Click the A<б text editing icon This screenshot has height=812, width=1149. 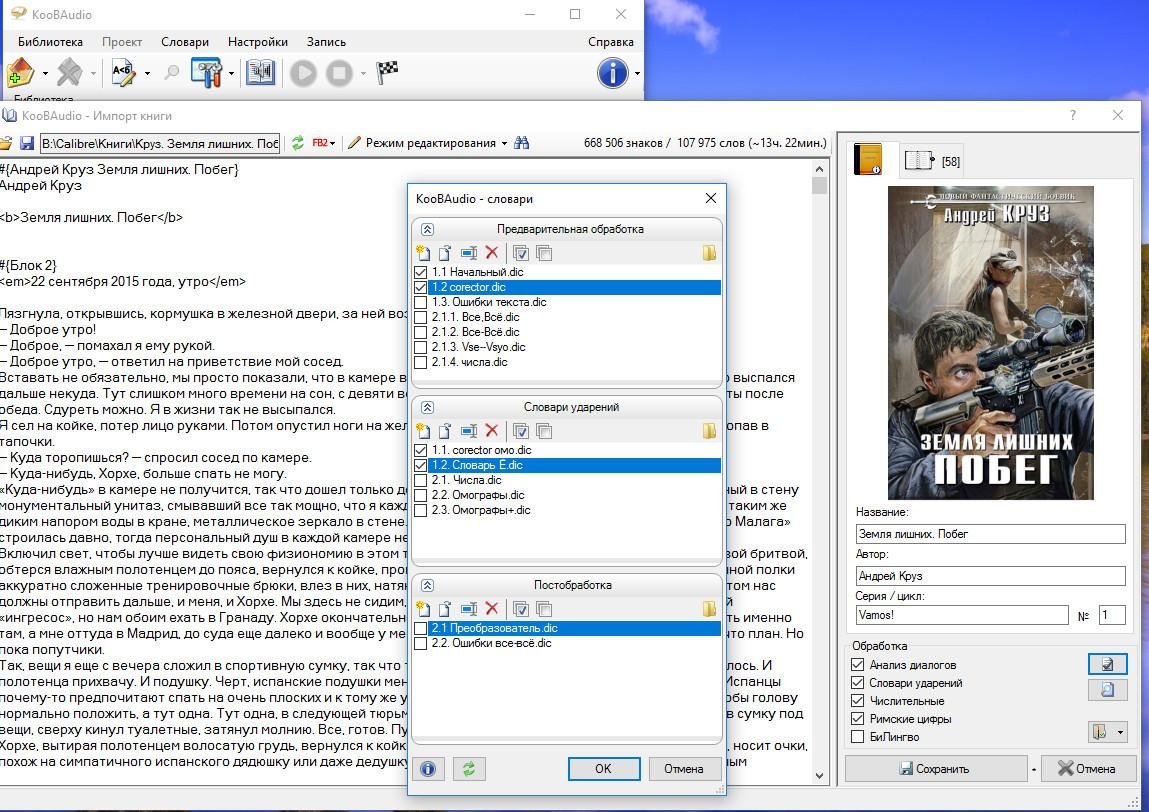(123, 73)
